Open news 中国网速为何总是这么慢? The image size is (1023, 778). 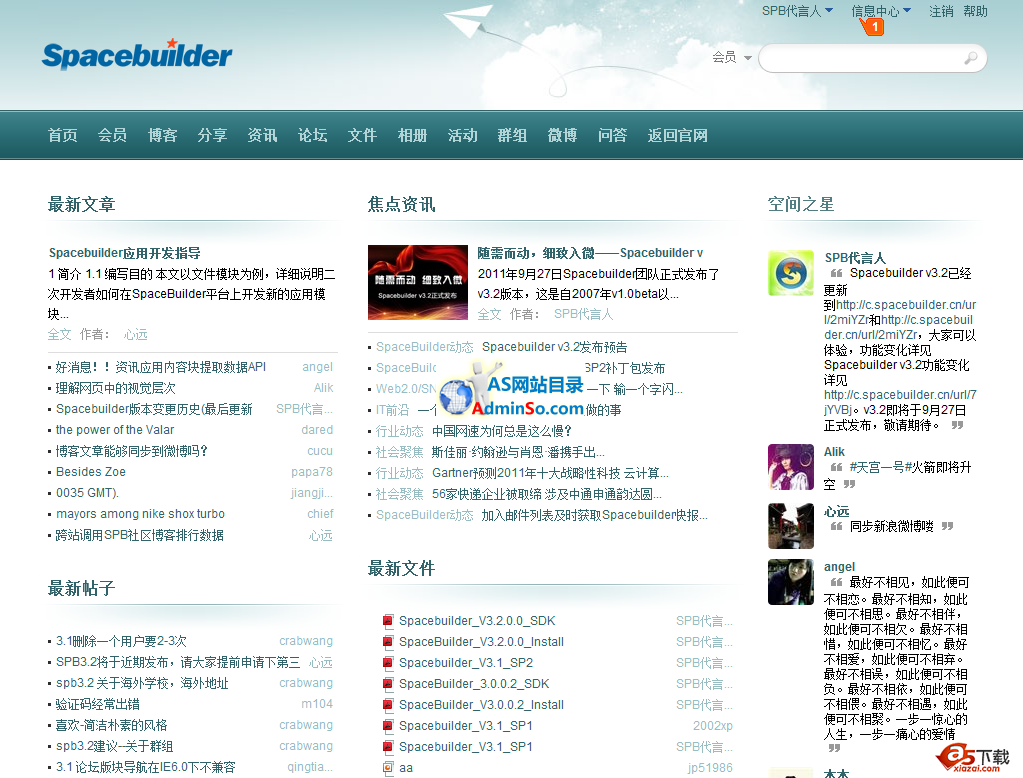pos(502,431)
